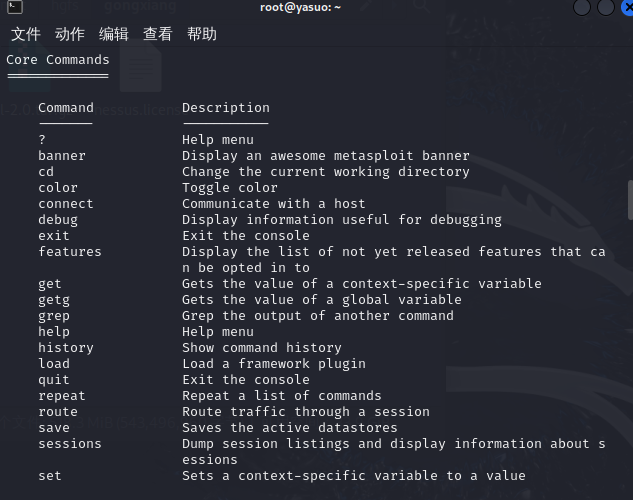The height and width of the screenshot is (500, 633).
Task: Click the terminal icon in the title bar
Action: click(9, 8)
